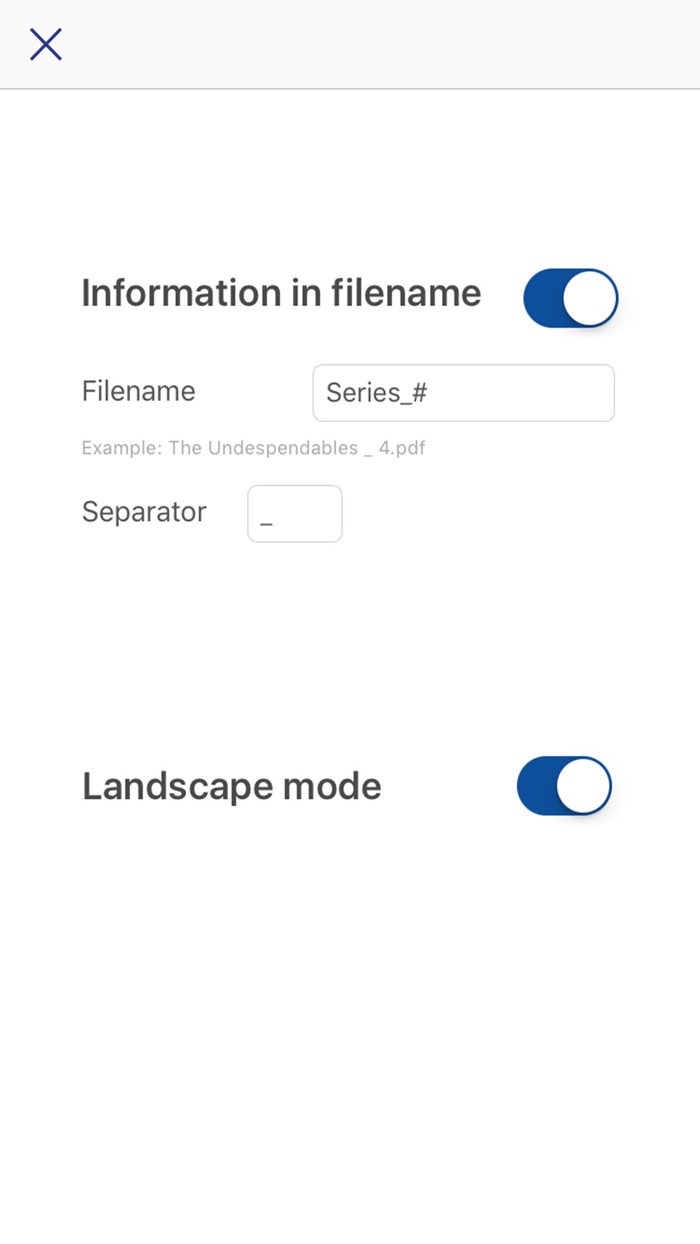Image resolution: width=700 pixels, height=1244 pixels.
Task: Tap the white knob of Information in filename switch
Action: (x=590, y=298)
